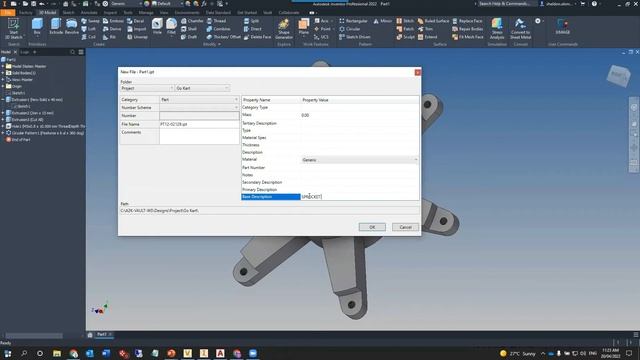Open the Hole tool
Screen dimensions: 640x360
tap(157, 27)
